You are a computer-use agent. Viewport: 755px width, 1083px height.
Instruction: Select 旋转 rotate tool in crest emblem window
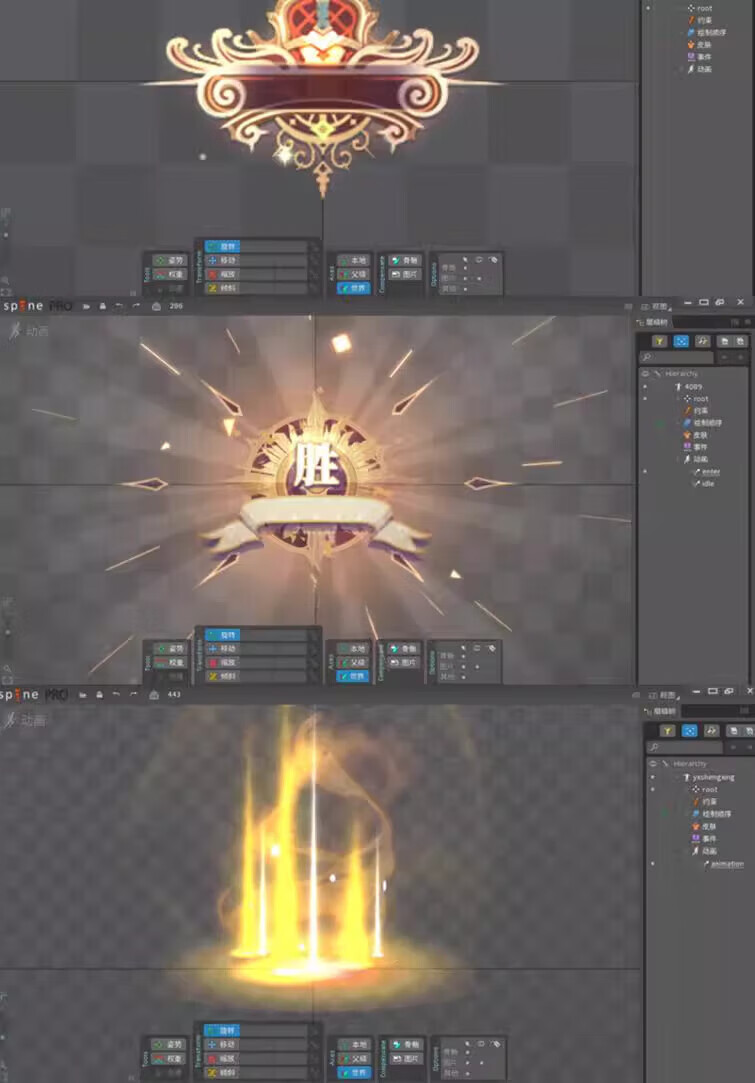click(222, 247)
